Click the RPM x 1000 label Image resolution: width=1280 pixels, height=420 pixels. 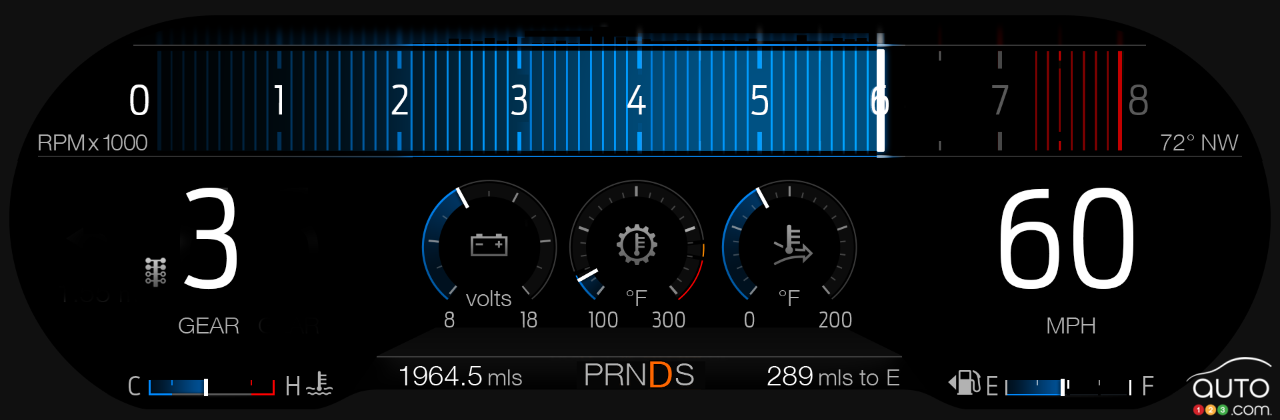(x=92, y=143)
